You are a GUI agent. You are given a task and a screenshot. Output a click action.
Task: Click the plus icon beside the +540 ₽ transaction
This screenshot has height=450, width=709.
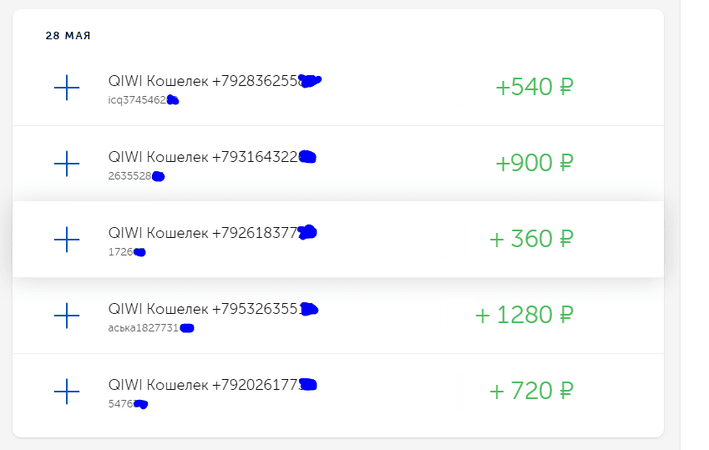pos(66,87)
